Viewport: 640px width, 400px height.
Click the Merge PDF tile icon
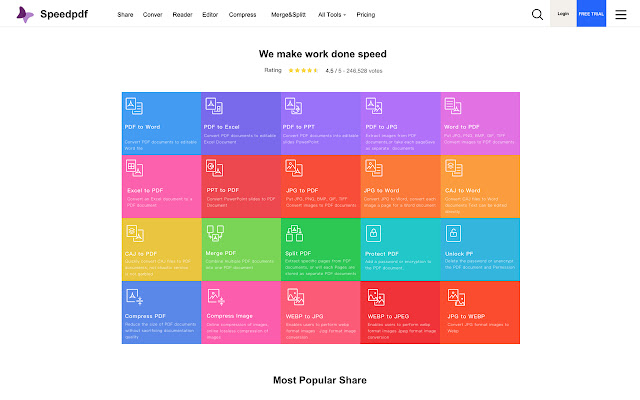(x=215, y=233)
